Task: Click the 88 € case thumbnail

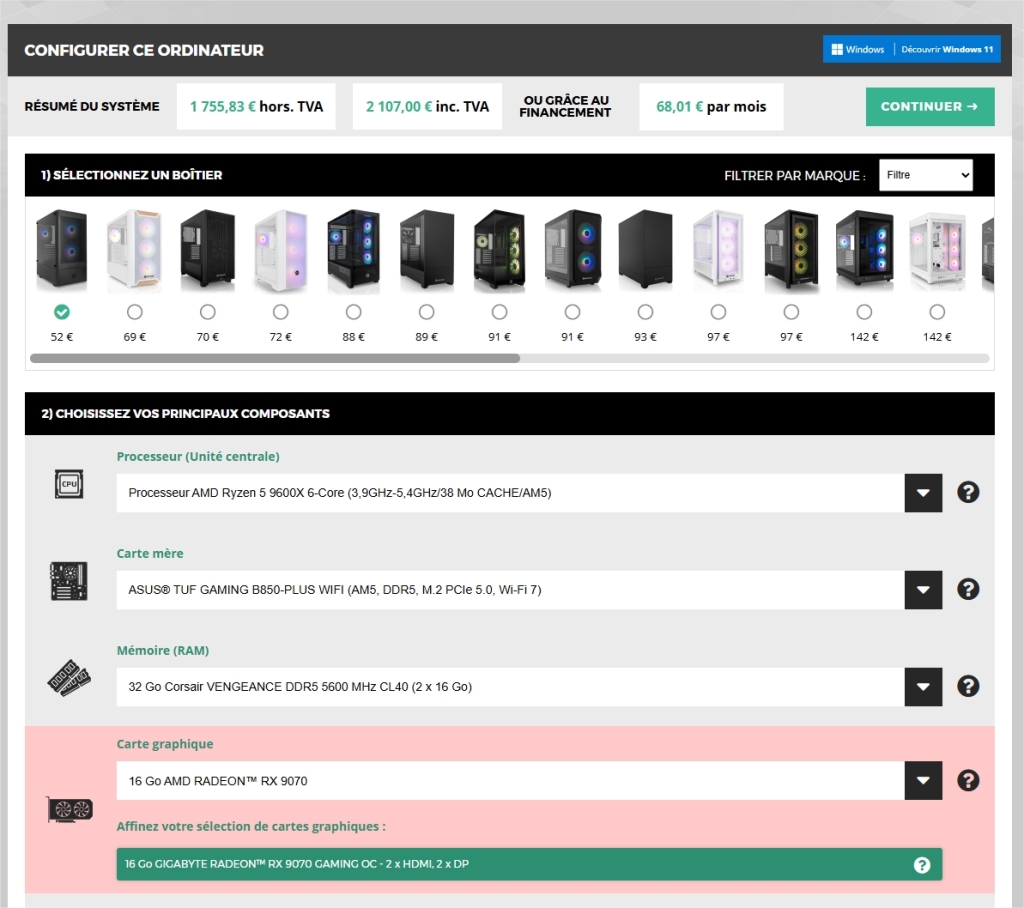Action: pos(353,250)
